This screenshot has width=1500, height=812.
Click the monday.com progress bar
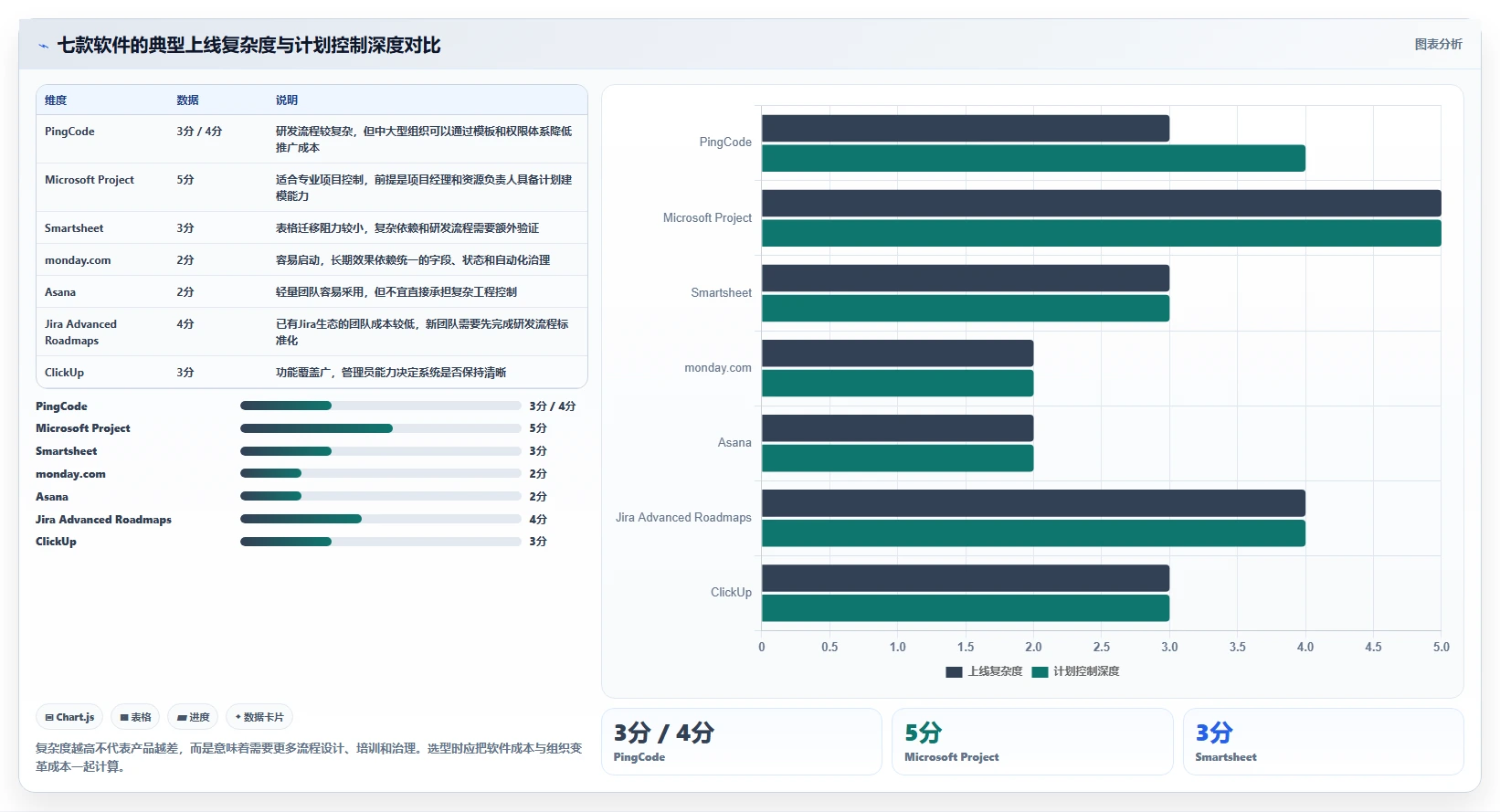[380, 473]
